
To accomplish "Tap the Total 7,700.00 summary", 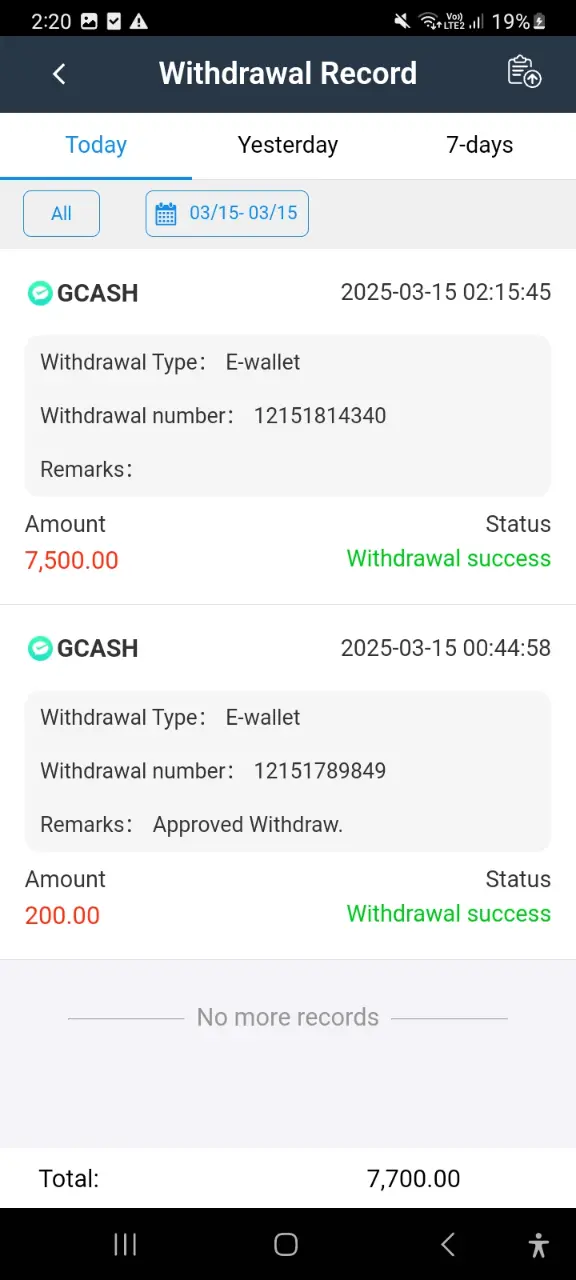I will click(288, 1178).
